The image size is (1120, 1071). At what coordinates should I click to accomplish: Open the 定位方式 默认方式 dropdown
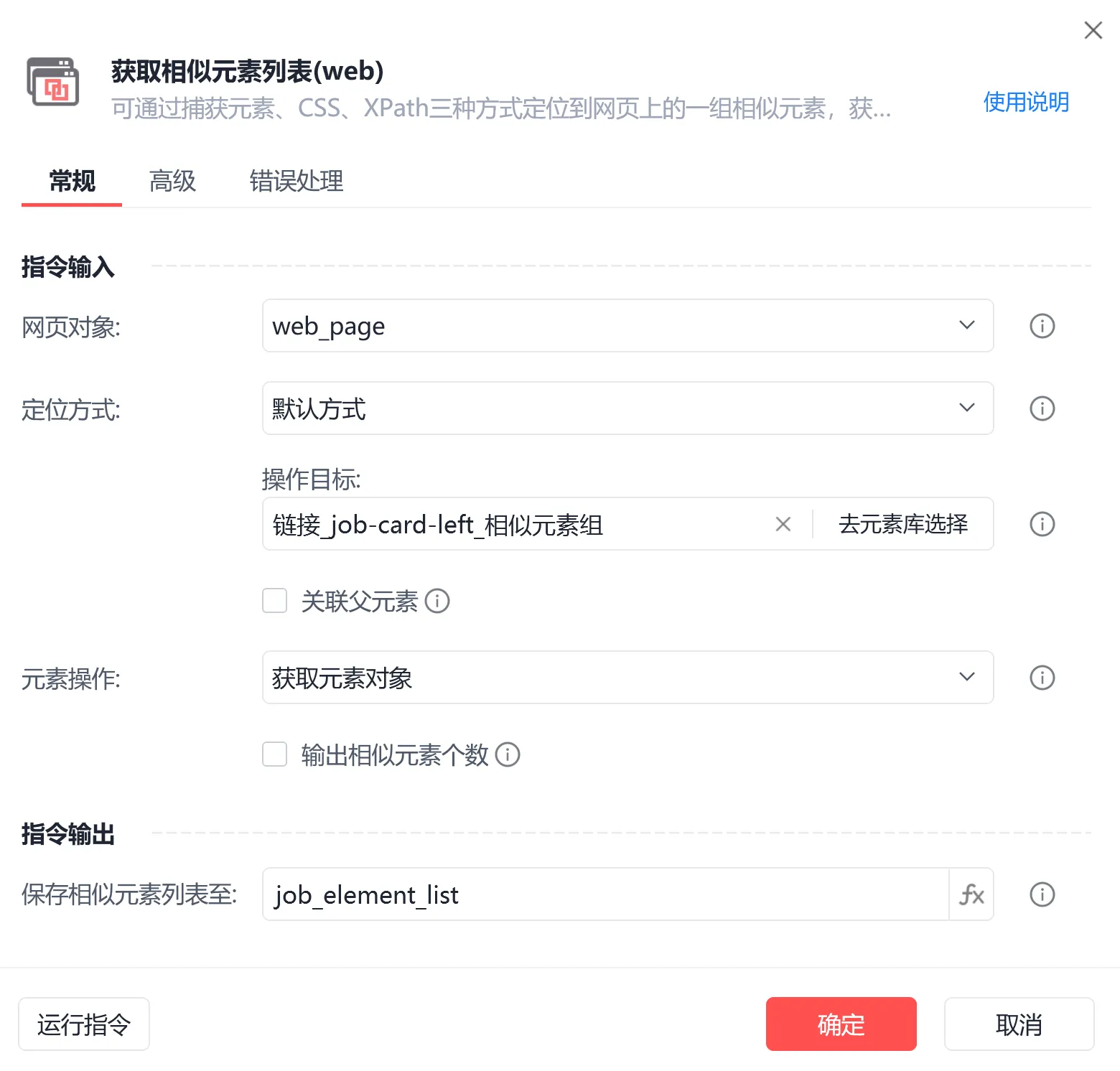[x=627, y=408]
